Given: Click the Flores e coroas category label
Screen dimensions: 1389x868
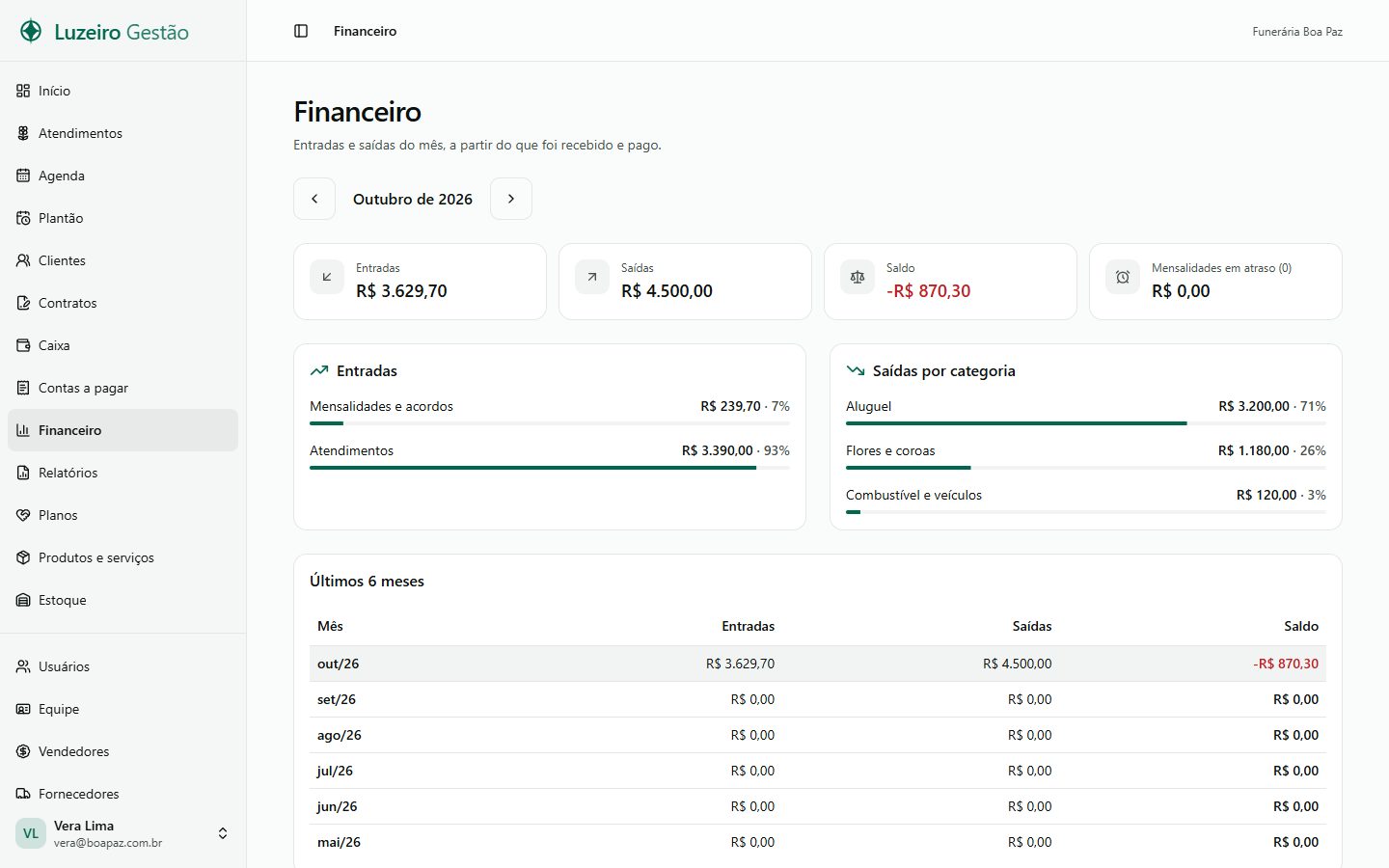Looking at the screenshot, I should click(x=890, y=450).
